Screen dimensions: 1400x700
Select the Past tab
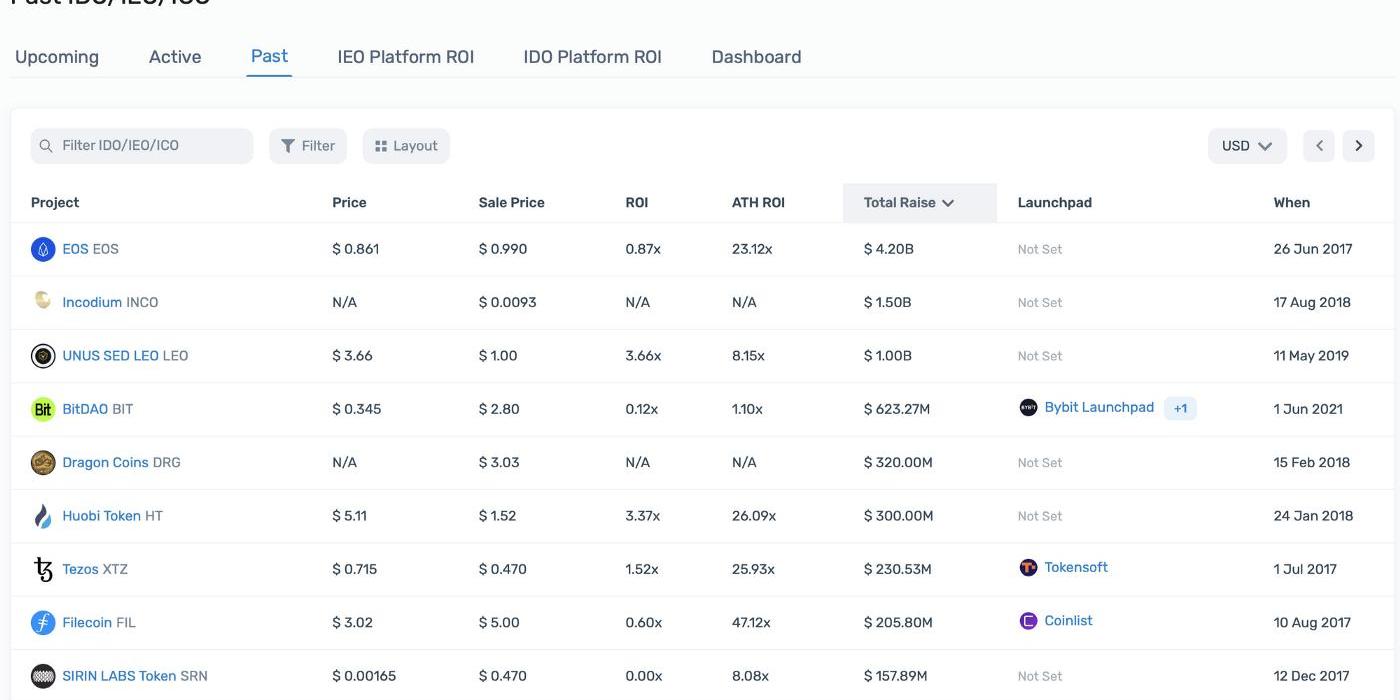[x=270, y=56]
